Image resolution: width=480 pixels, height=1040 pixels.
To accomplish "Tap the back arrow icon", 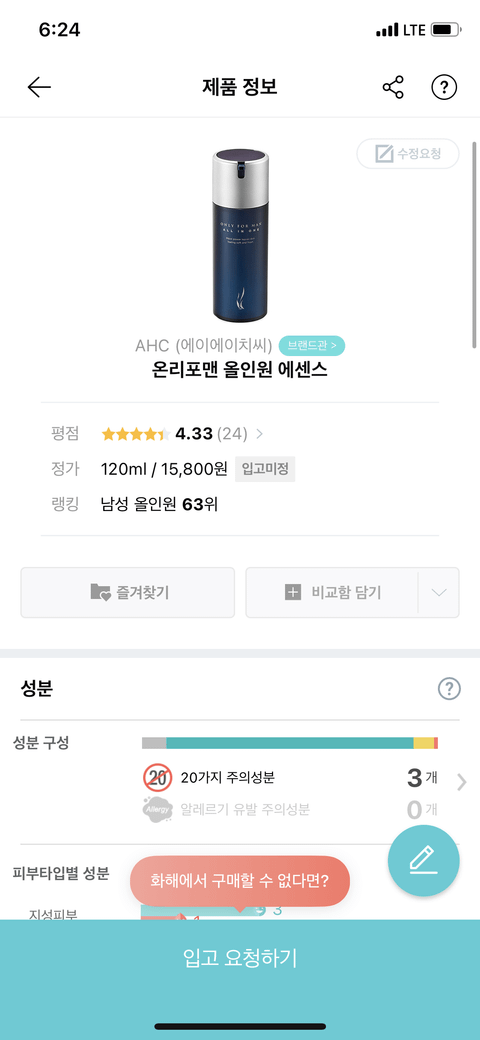I will (39, 87).
